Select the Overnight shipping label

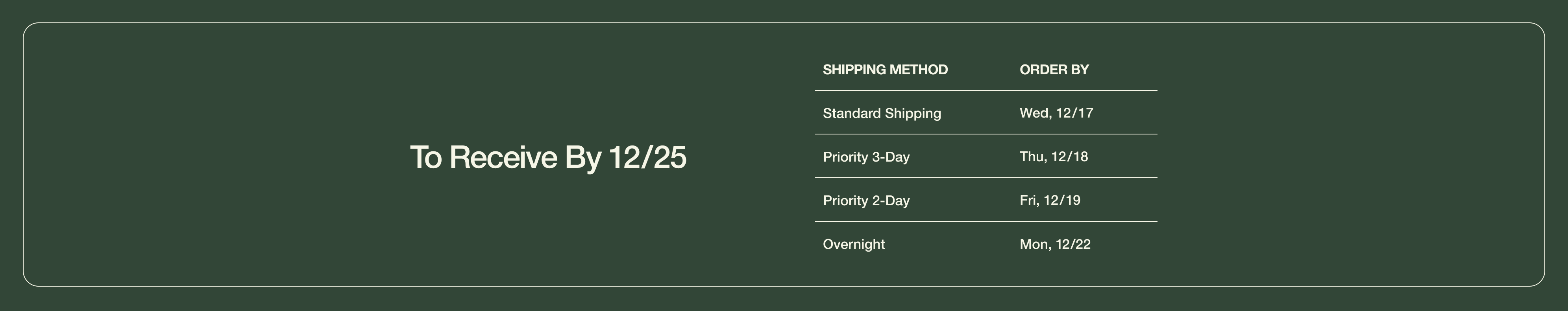[x=853, y=244]
